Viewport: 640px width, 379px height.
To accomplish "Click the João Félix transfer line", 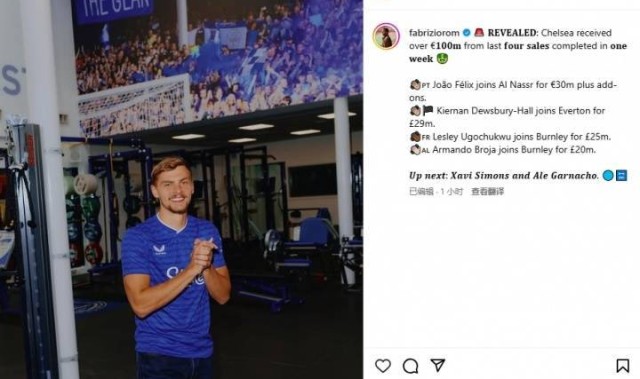I will pyautogui.click(x=513, y=91).
